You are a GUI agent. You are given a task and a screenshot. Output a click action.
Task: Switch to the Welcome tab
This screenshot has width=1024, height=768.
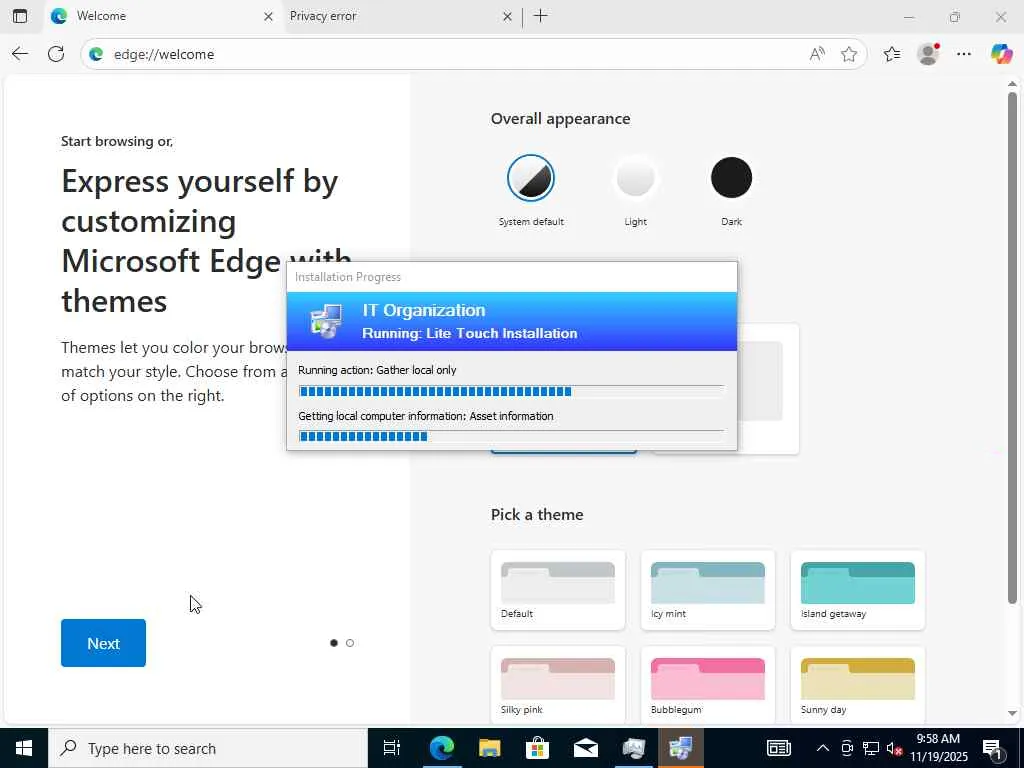(x=163, y=16)
